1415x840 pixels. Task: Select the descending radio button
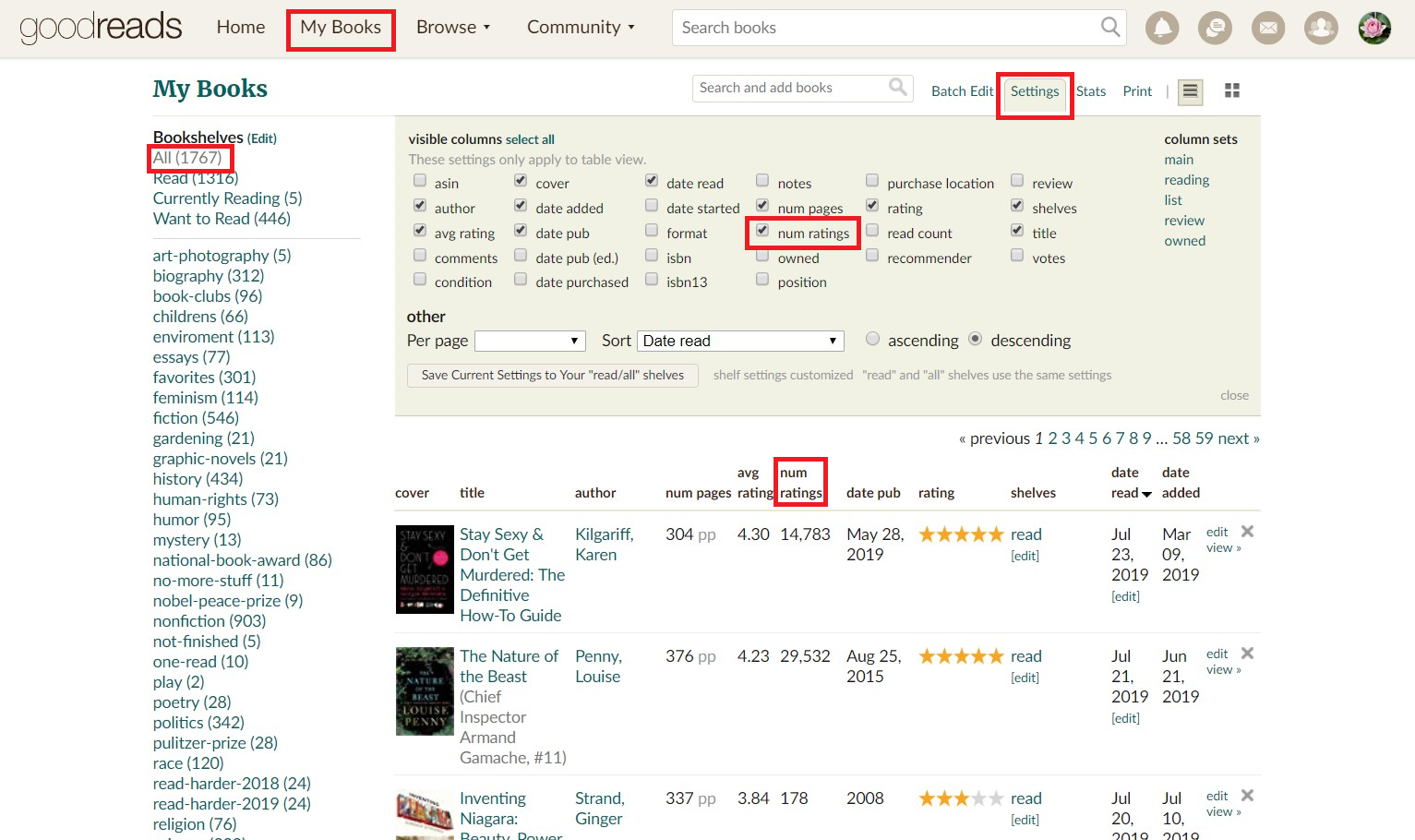(x=975, y=339)
